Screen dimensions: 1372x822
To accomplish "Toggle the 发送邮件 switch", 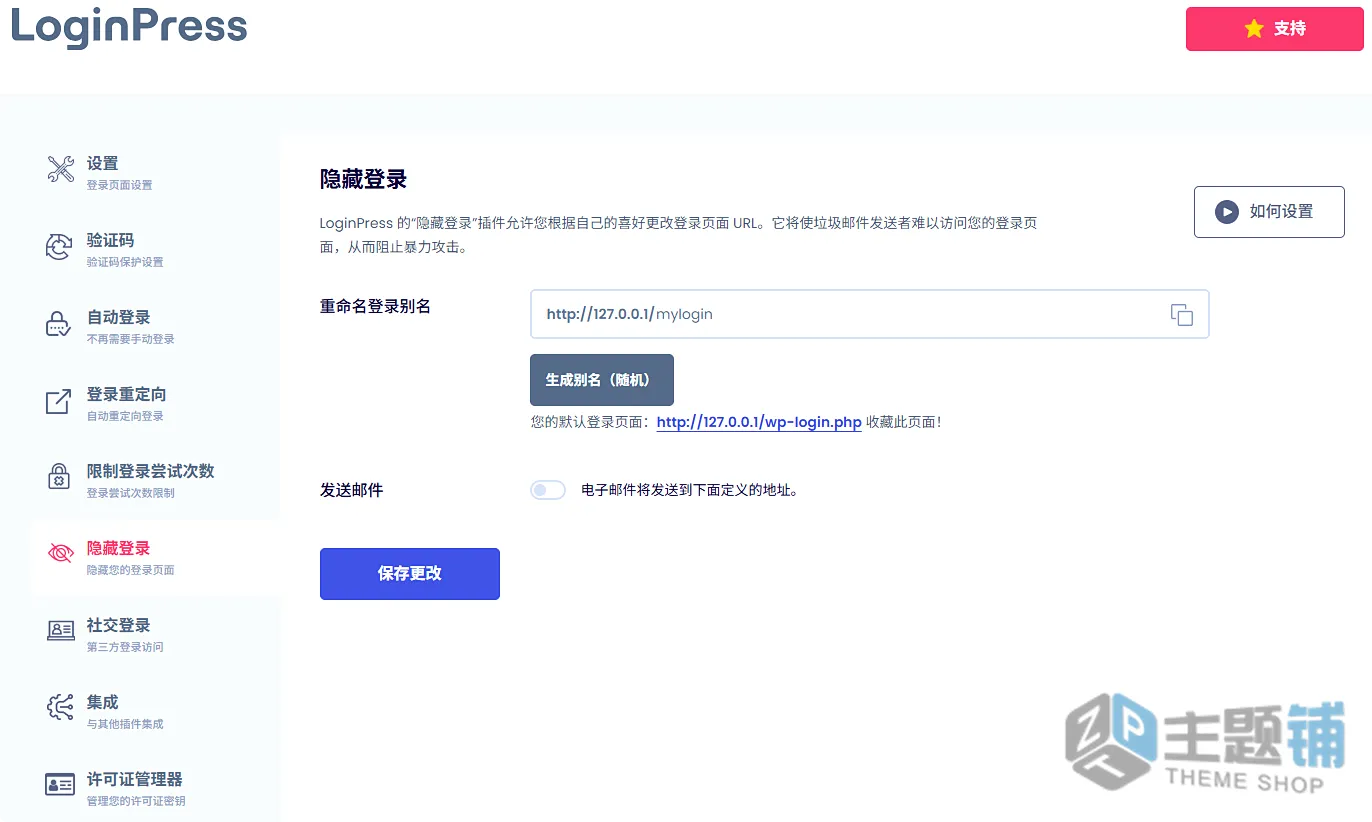I will [548, 490].
